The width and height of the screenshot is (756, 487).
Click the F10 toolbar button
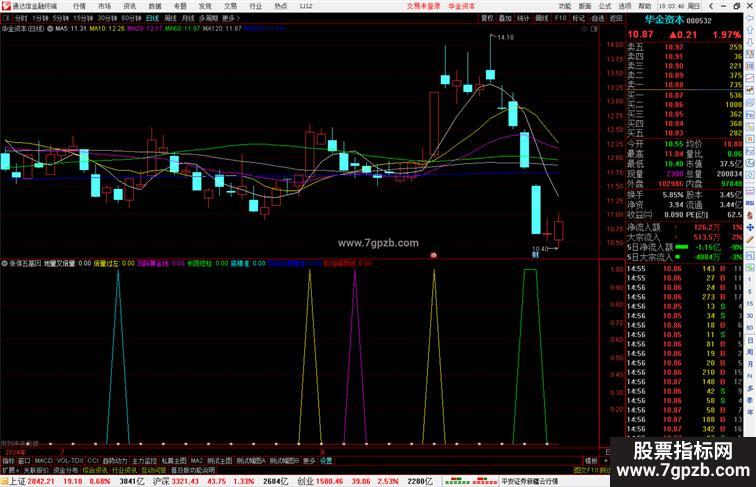pos(560,18)
